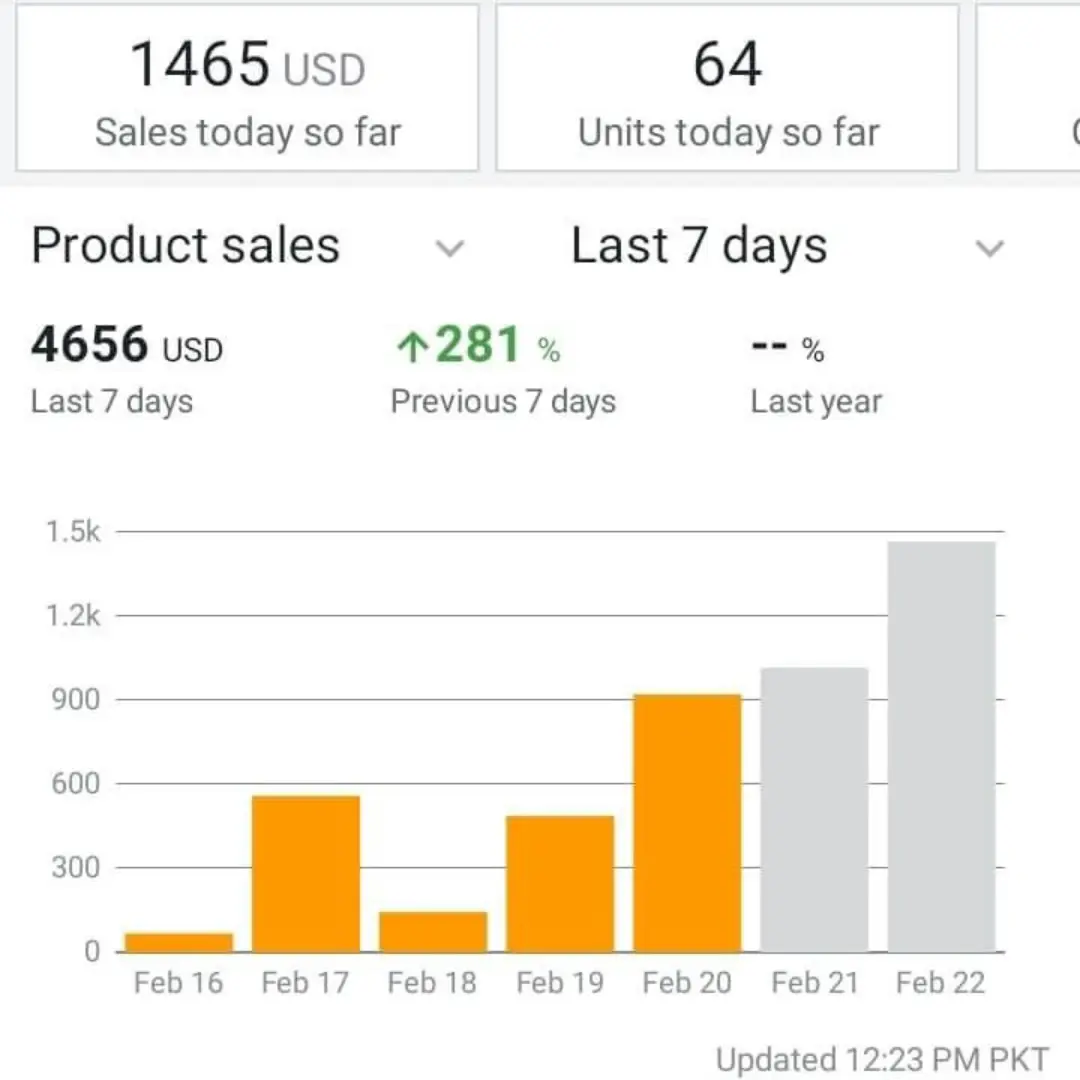Tap the Feb 22 axis label
This screenshot has height=1080, width=1080.
[x=941, y=983]
